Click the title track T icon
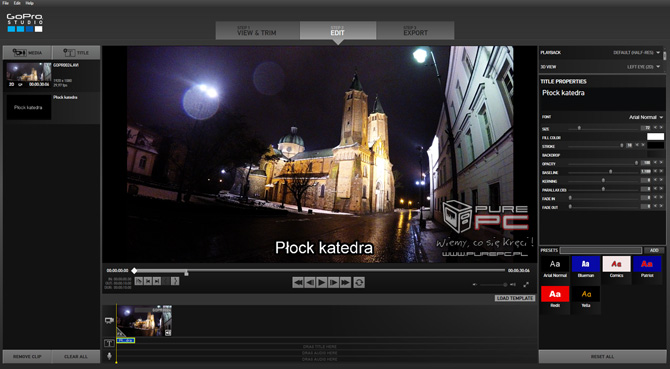The width and height of the screenshot is (670, 369). tap(109, 343)
